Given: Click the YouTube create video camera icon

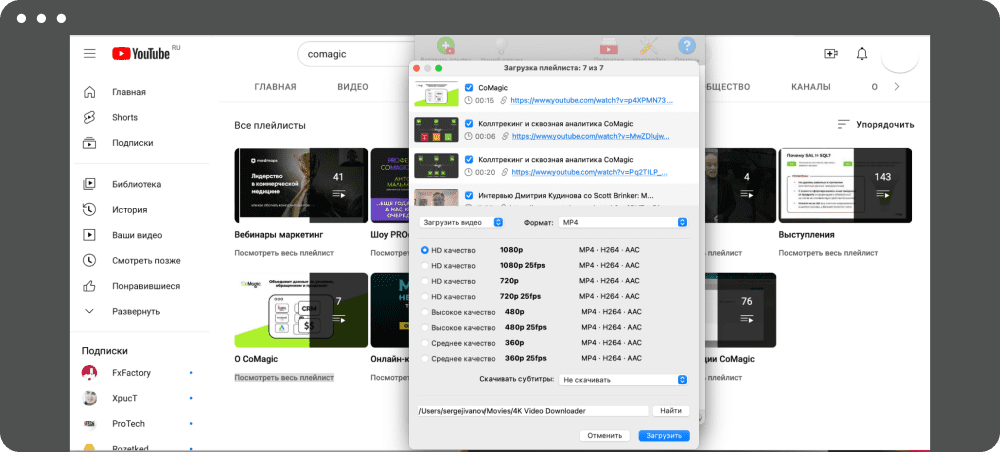Looking at the screenshot, I should point(831,54).
